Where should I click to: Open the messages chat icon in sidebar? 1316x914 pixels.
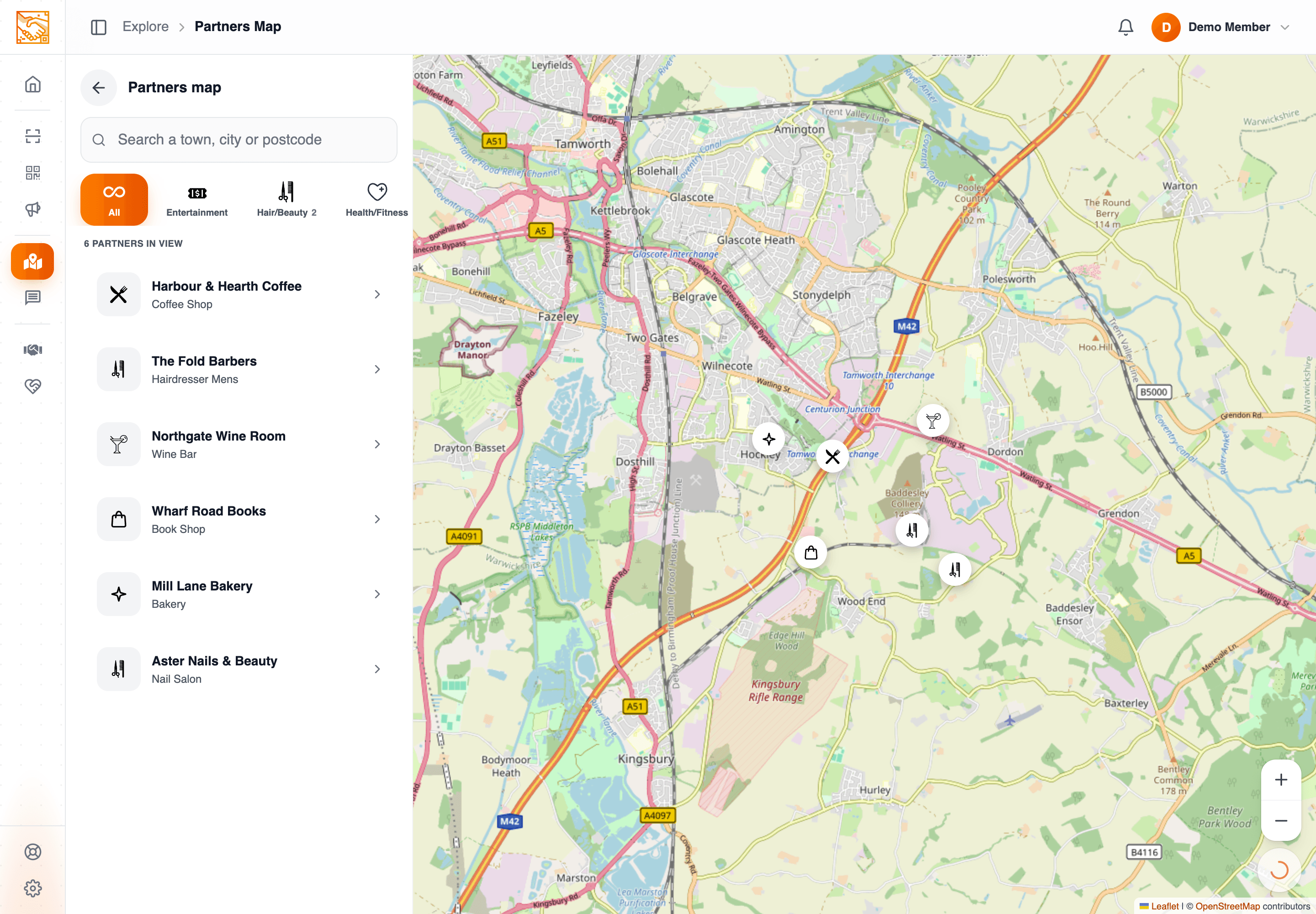pyautogui.click(x=32, y=297)
